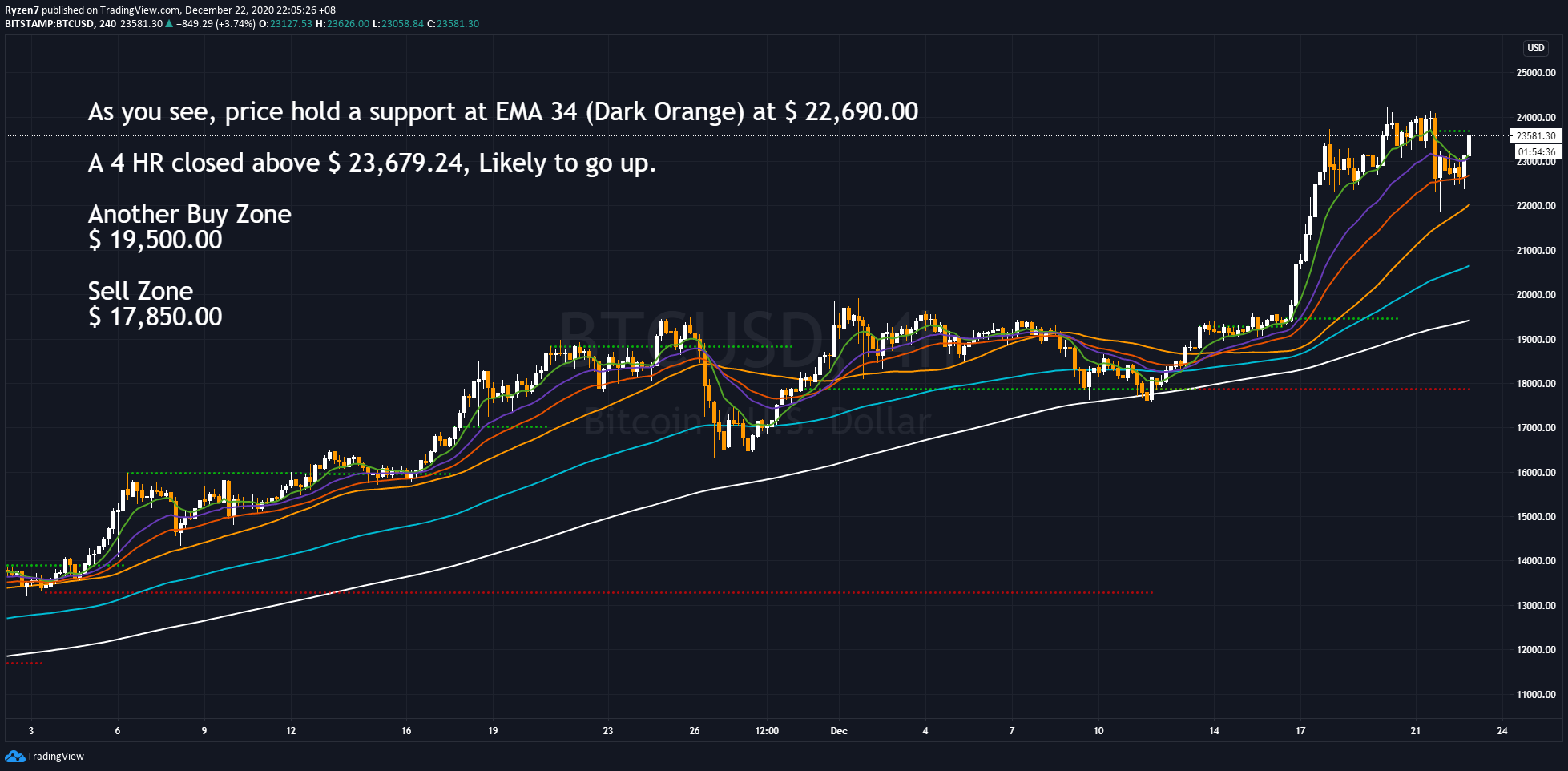Viewport: 1568px width, 771px height.
Task: Click the 20000.00 price axis label
Action: [x=1536, y=295]
